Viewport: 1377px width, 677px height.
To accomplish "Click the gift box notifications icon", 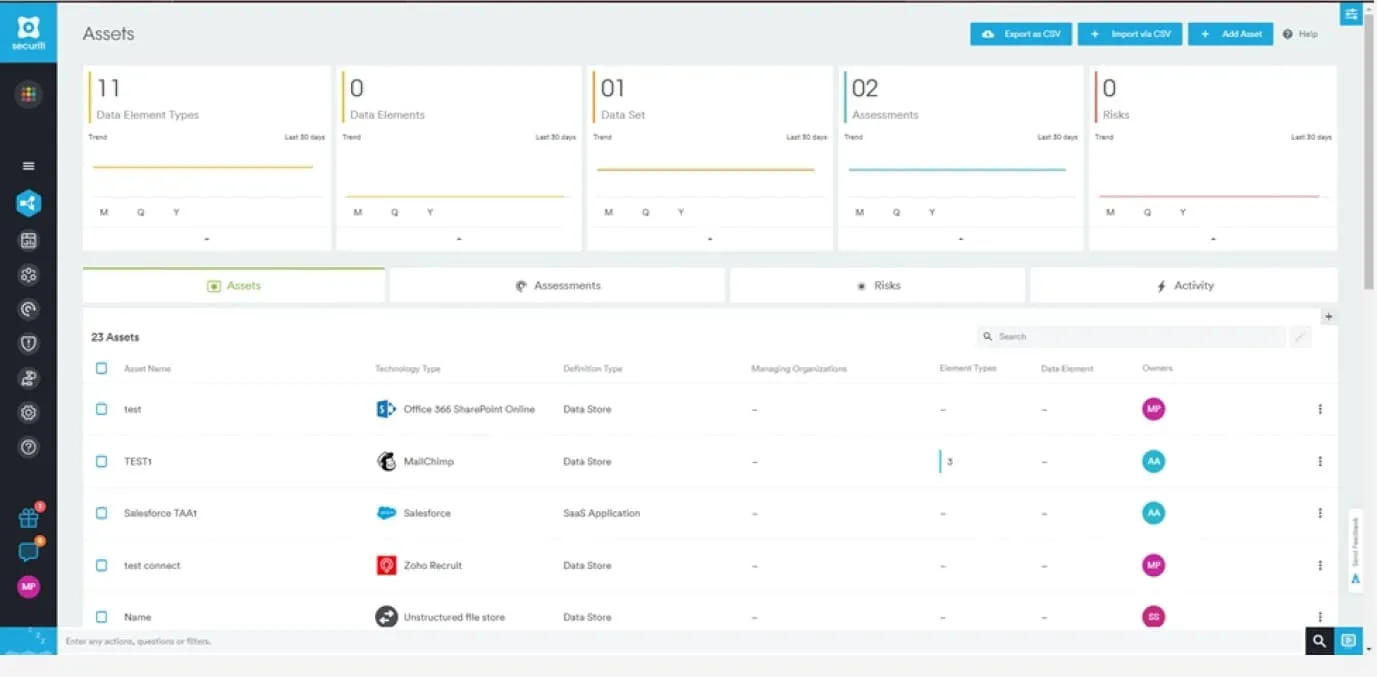I will pyautogui.click(x=28, y=518).
